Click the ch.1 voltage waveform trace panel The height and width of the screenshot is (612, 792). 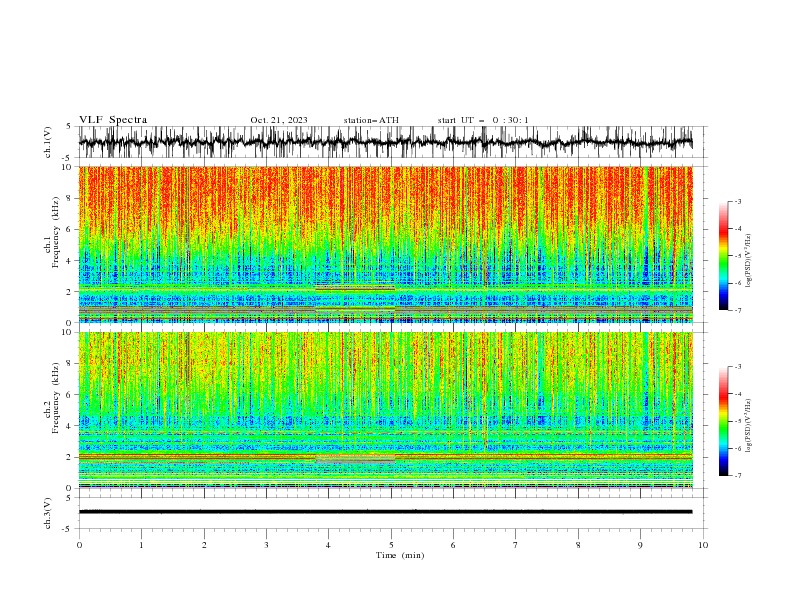(x=385, y=142)
